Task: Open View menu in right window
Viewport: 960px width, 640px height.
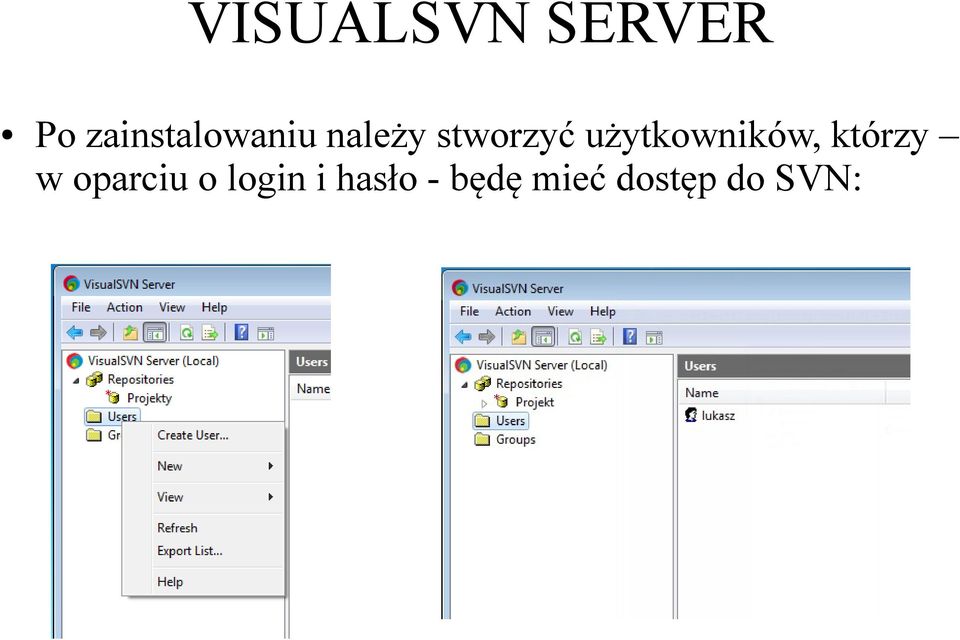Action: click(x=560, y=311)
